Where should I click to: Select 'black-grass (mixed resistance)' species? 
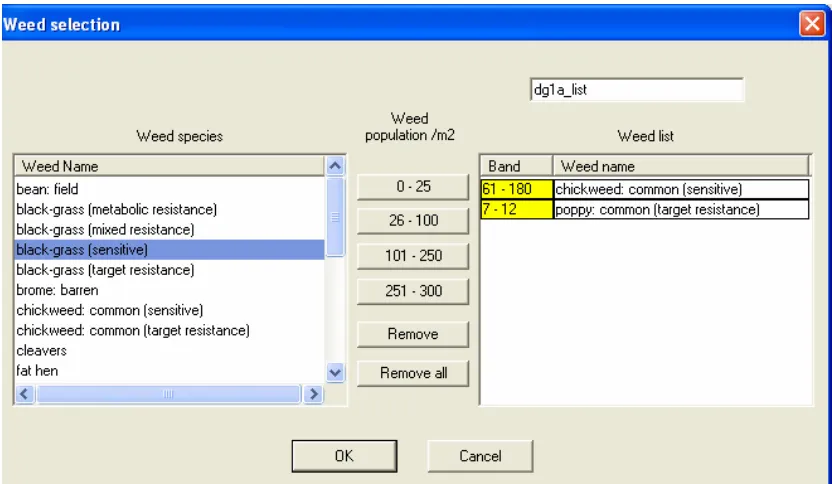click(x=169, y=229)
